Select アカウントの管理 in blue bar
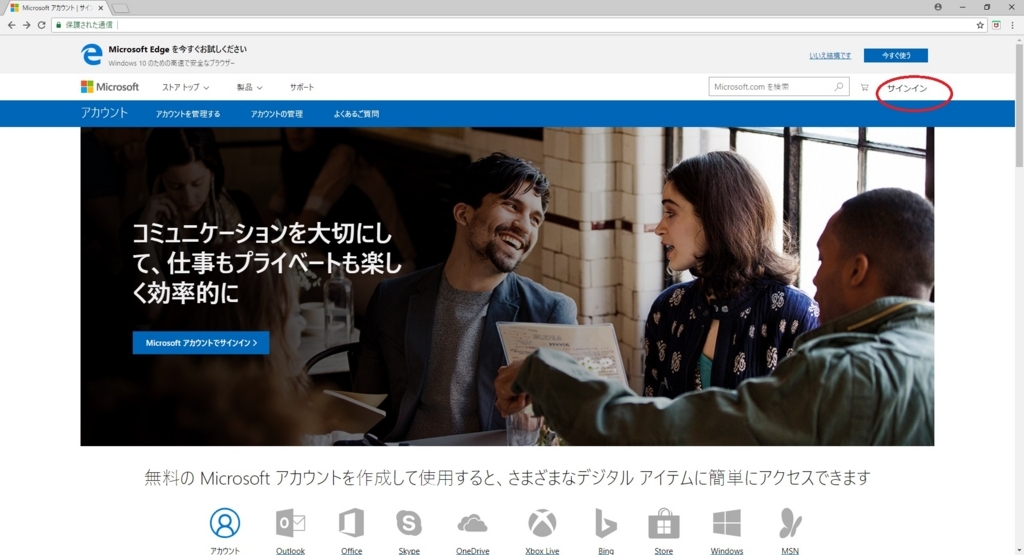1024x555 pixels. (277, 114)
